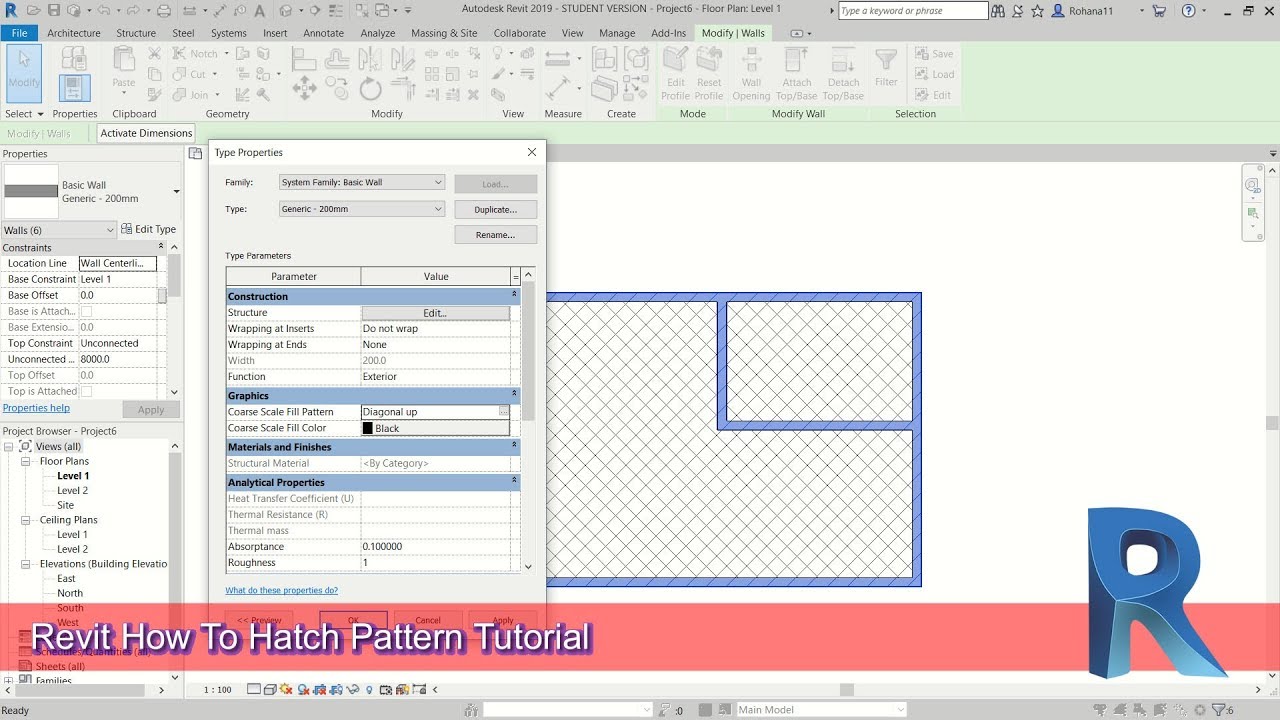
Task: Click the Save selection icon
Action: [932, 54]
